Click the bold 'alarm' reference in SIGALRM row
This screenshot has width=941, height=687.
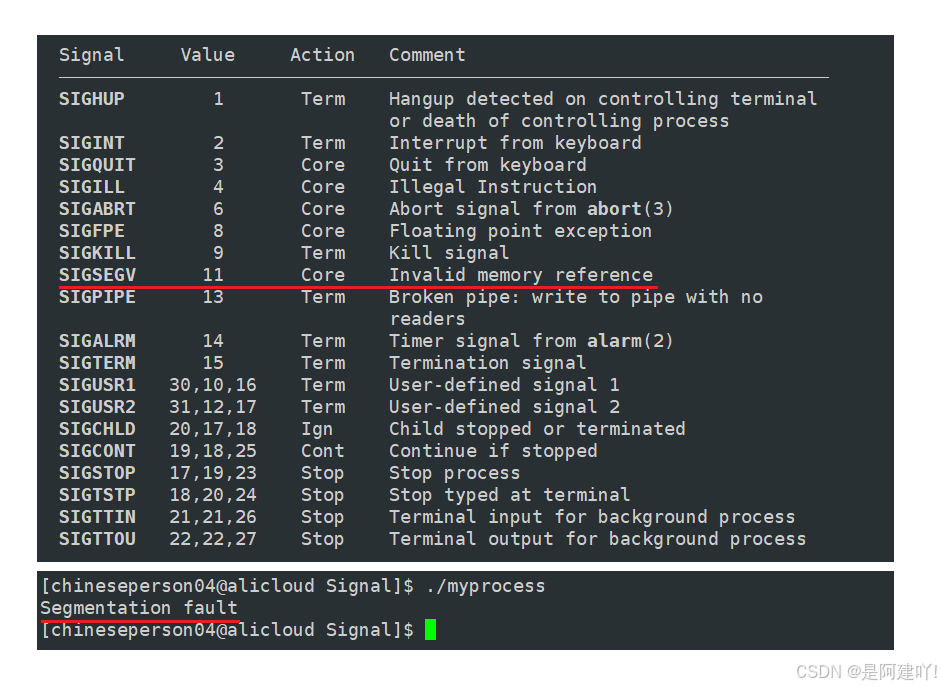point(614,341)
